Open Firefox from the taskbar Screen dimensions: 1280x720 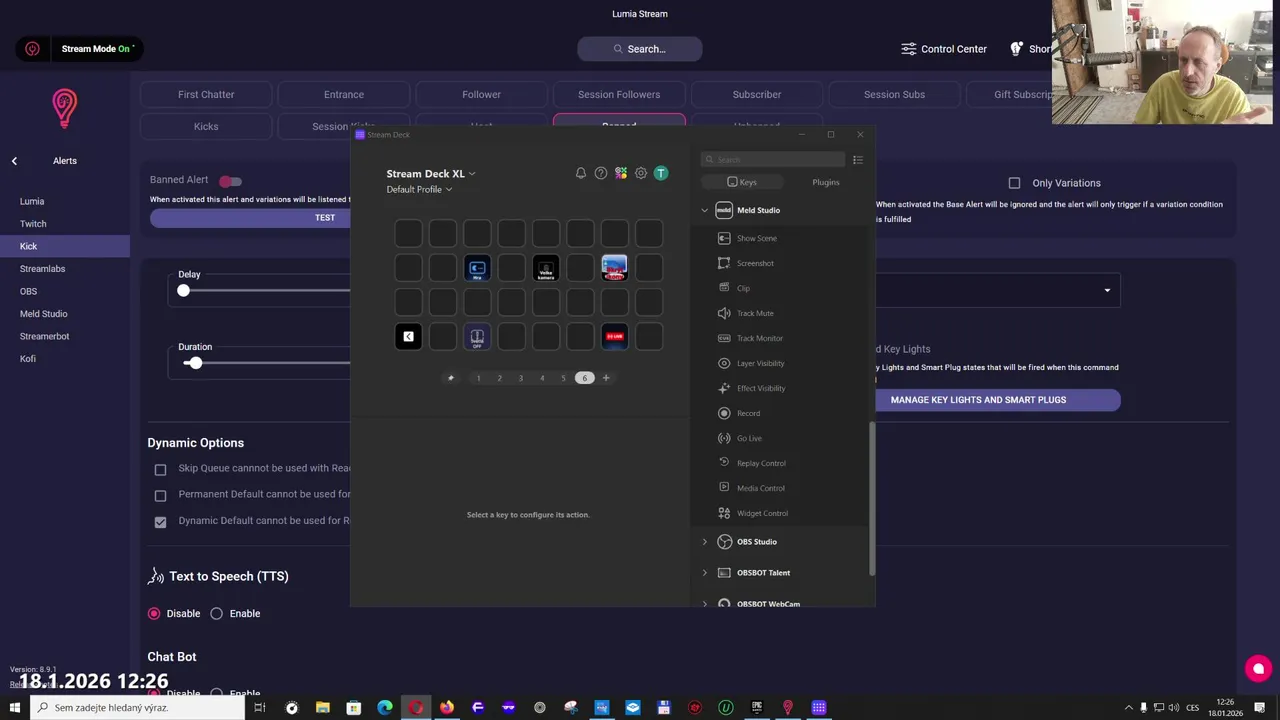click(446, 708)
